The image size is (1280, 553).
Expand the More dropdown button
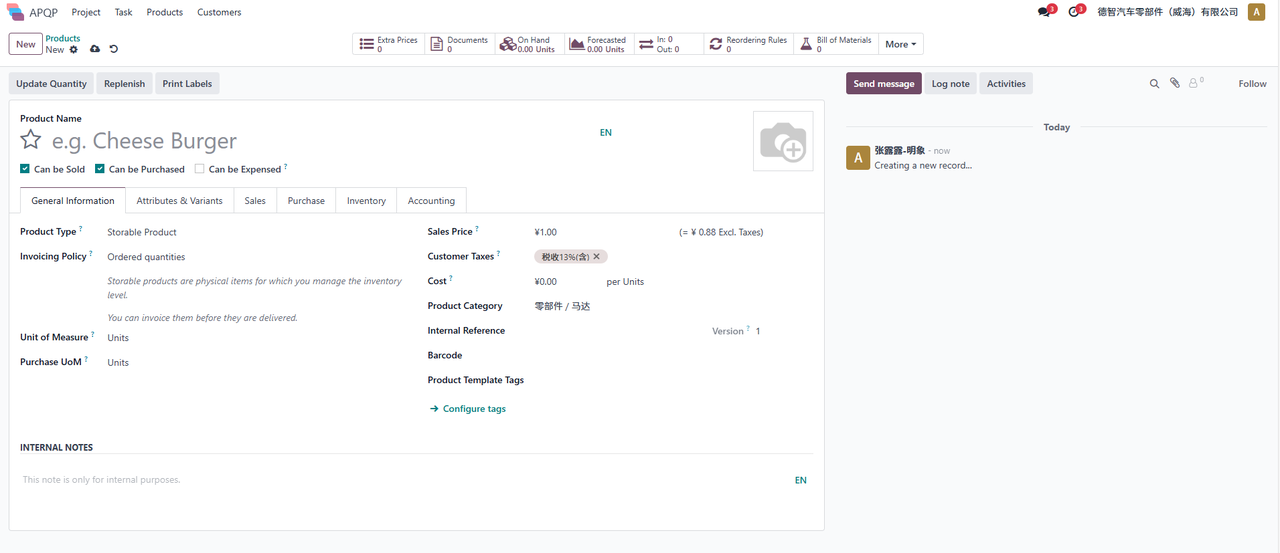[x=901, y=44]
